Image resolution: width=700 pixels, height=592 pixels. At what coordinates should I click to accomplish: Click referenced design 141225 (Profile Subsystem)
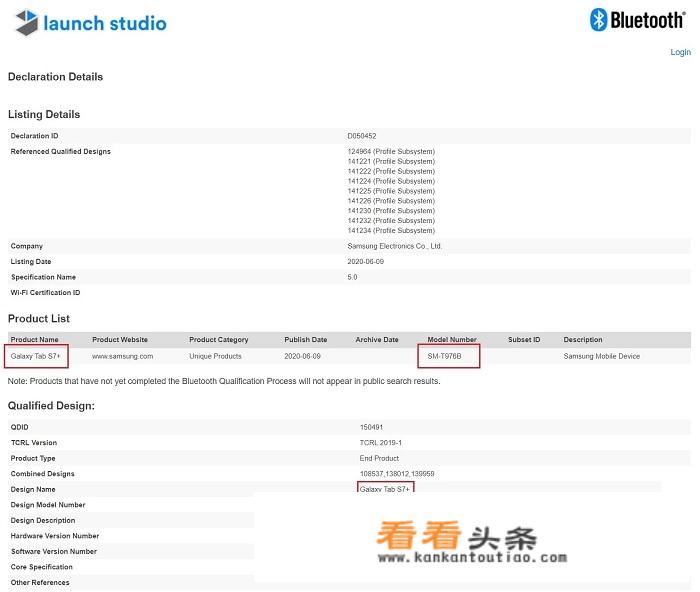click(391, 191)
